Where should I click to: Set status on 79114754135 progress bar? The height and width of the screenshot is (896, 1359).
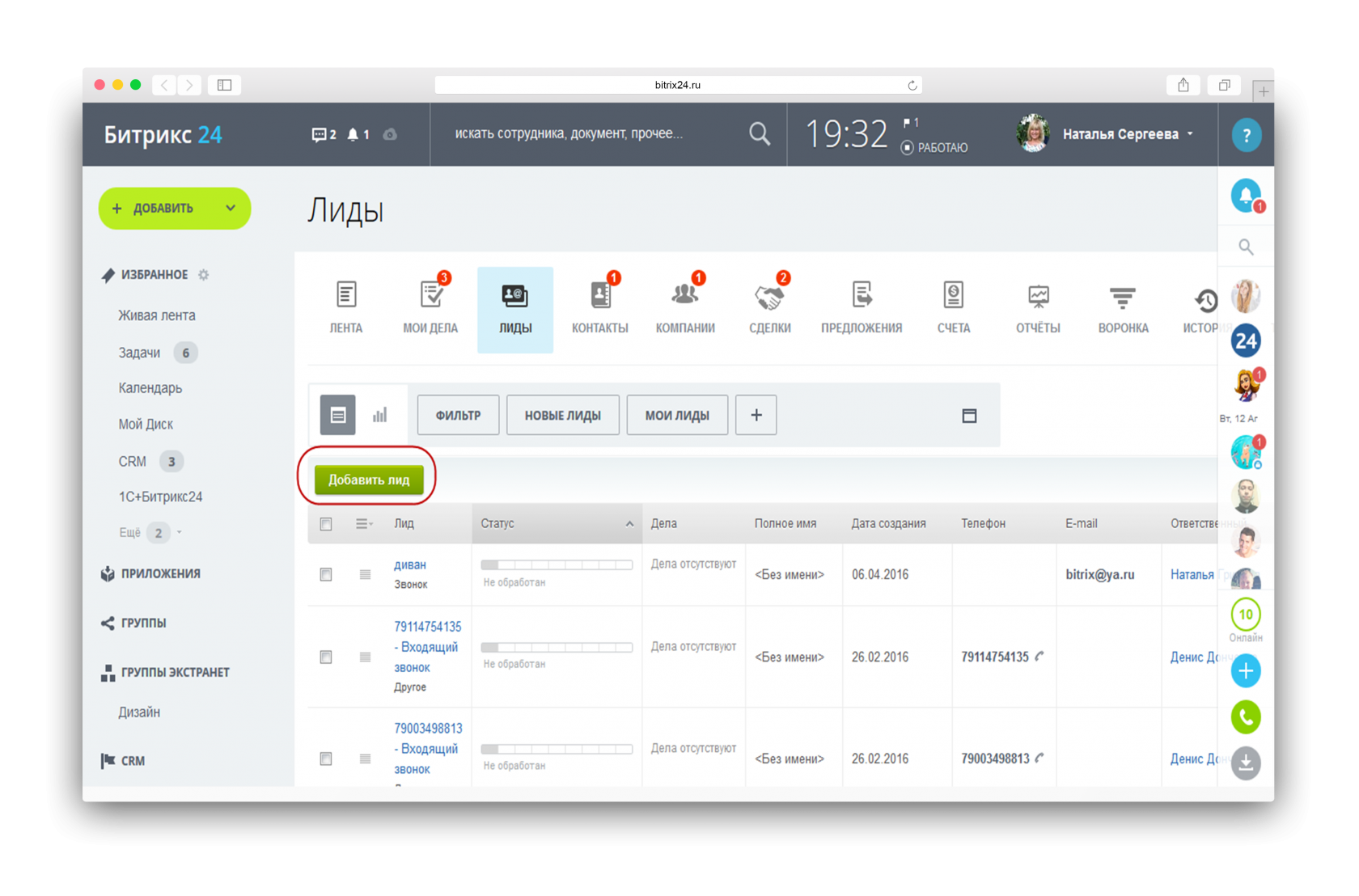[557, 647]
